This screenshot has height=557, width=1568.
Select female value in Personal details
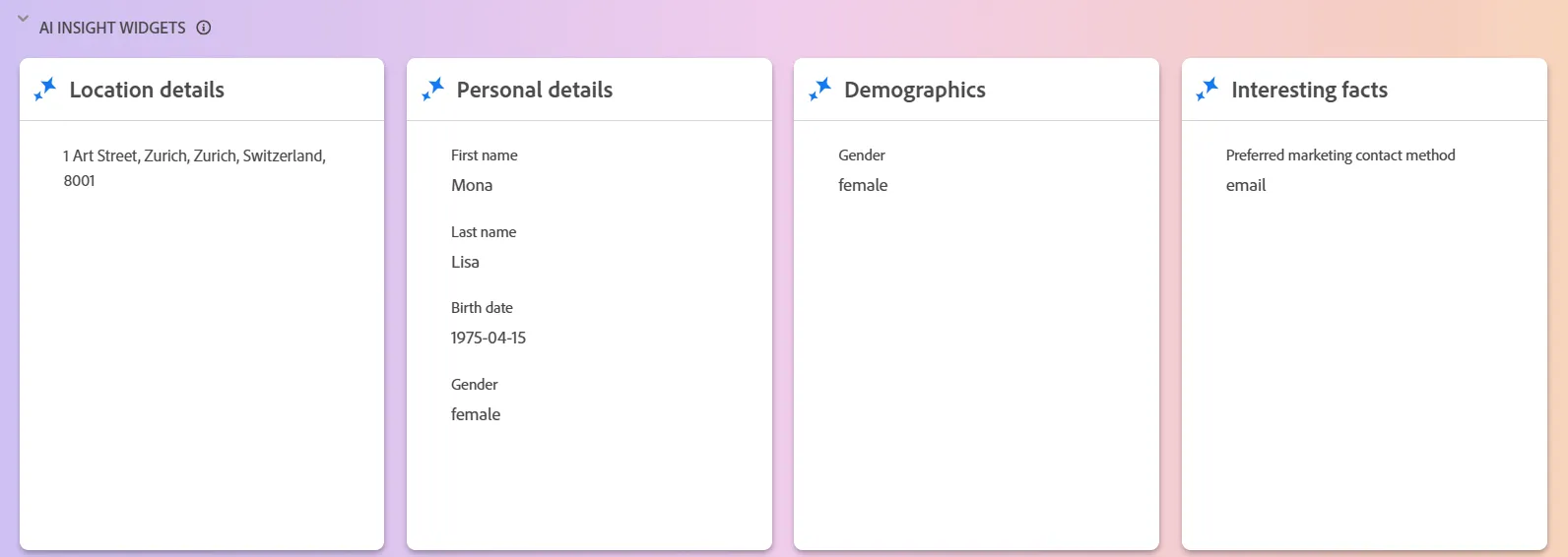click(x=476, y=414)
